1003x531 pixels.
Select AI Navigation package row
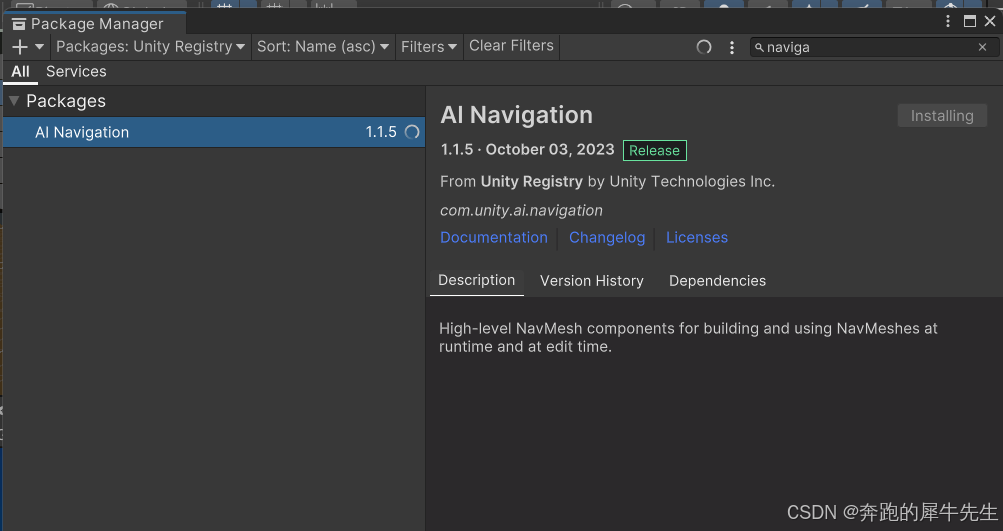[x=214, y=132]
